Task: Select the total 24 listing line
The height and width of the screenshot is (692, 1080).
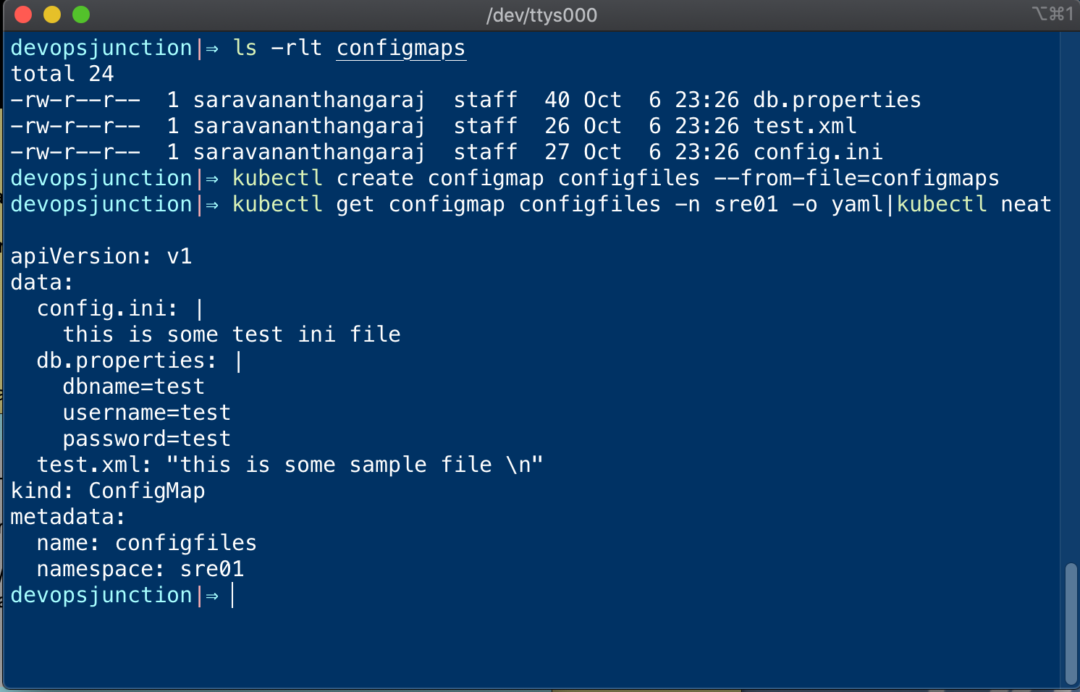Action: coord(62,73)
